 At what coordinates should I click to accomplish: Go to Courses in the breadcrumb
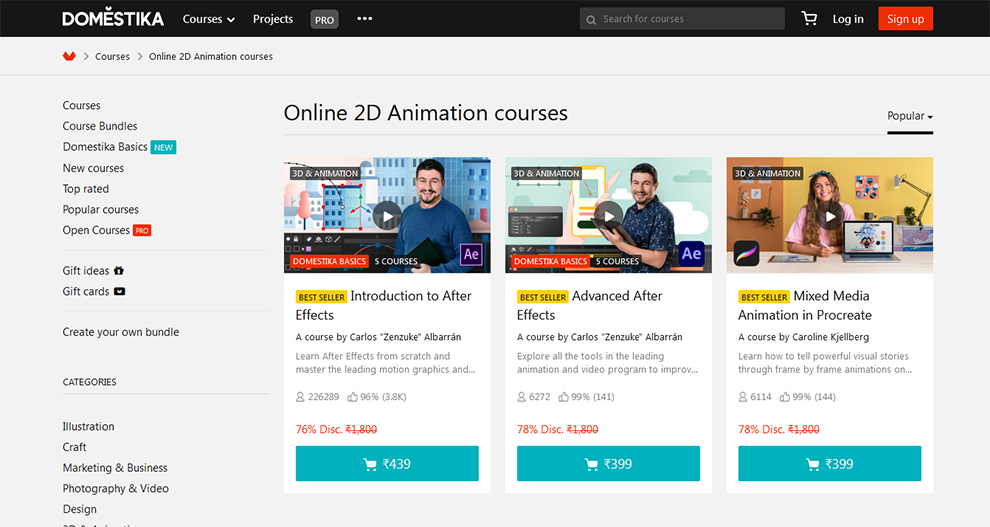[112, 56]
